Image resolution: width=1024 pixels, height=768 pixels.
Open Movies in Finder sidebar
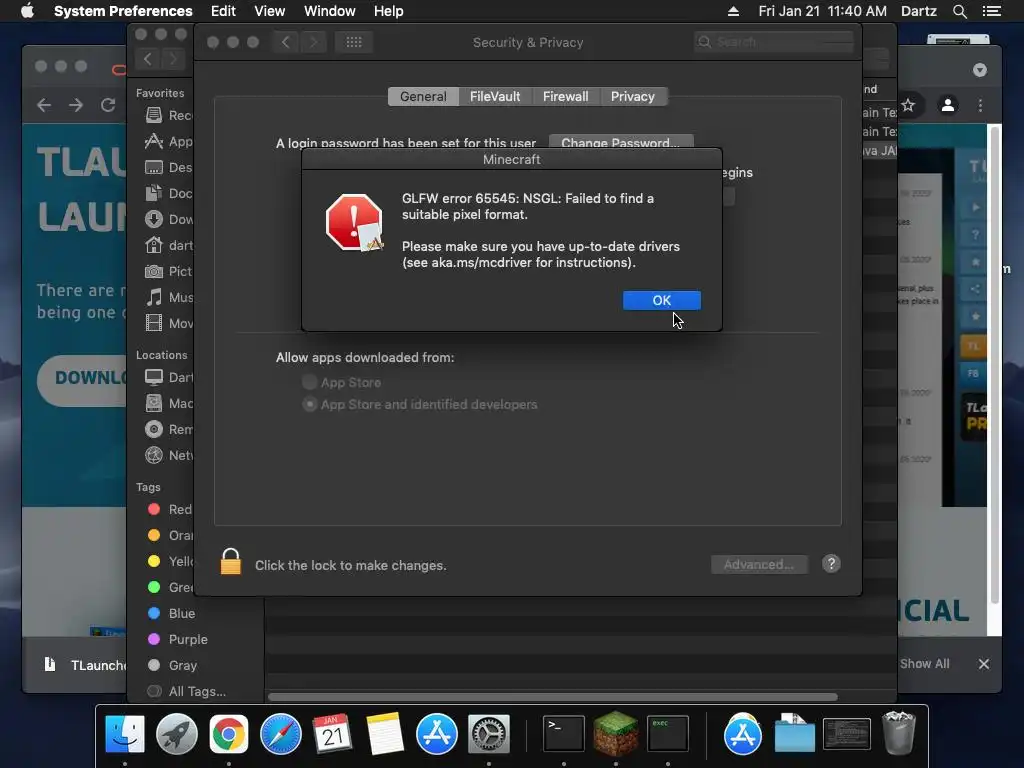170,323
